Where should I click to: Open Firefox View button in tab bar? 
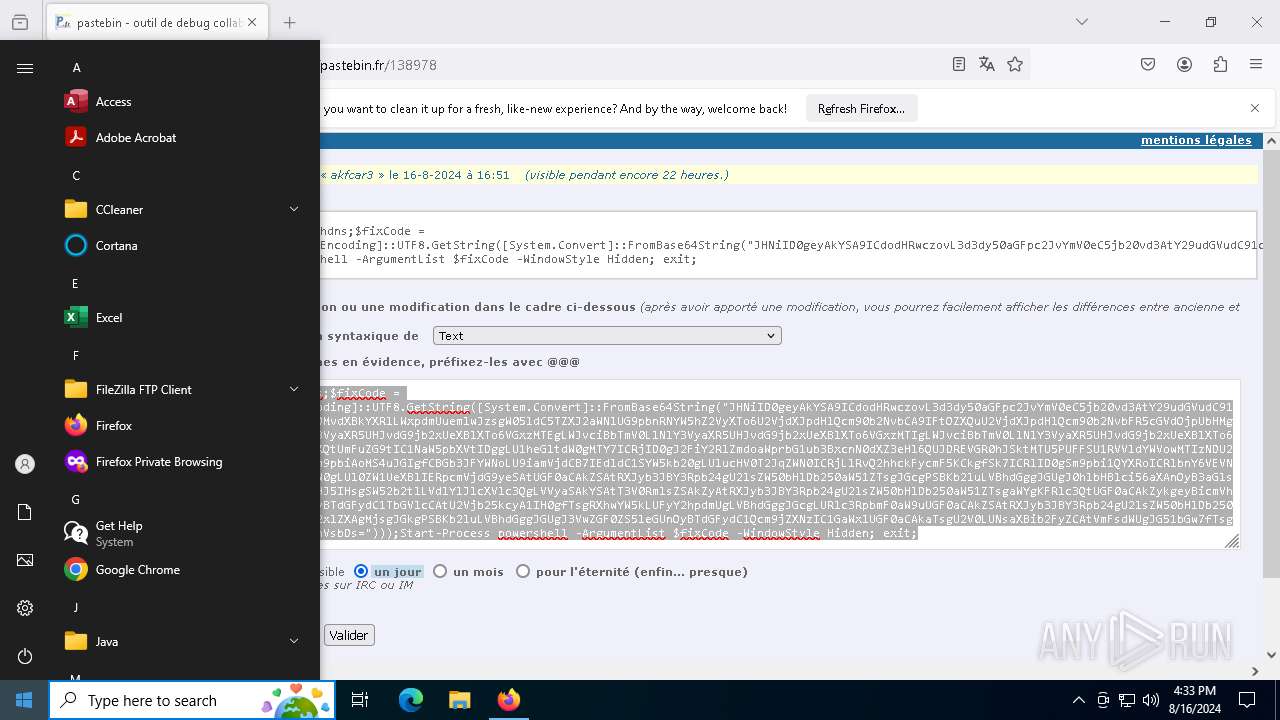[x=20, y=22]
